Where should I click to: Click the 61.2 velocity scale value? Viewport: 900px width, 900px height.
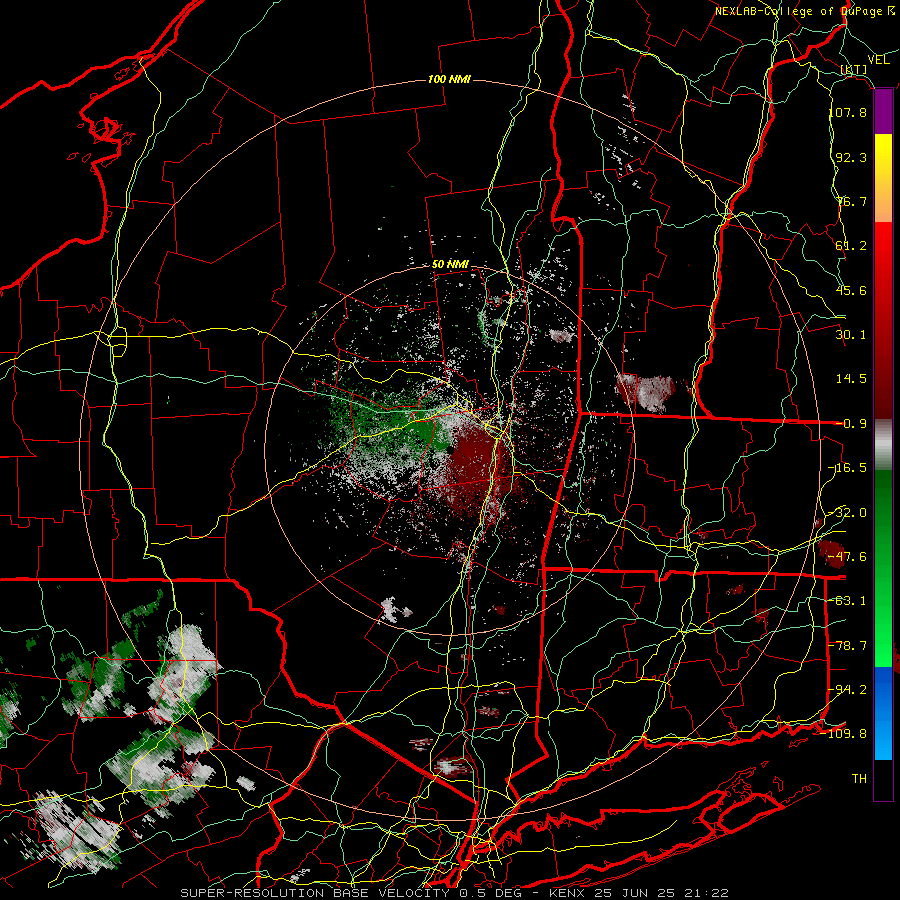(851, 246)
